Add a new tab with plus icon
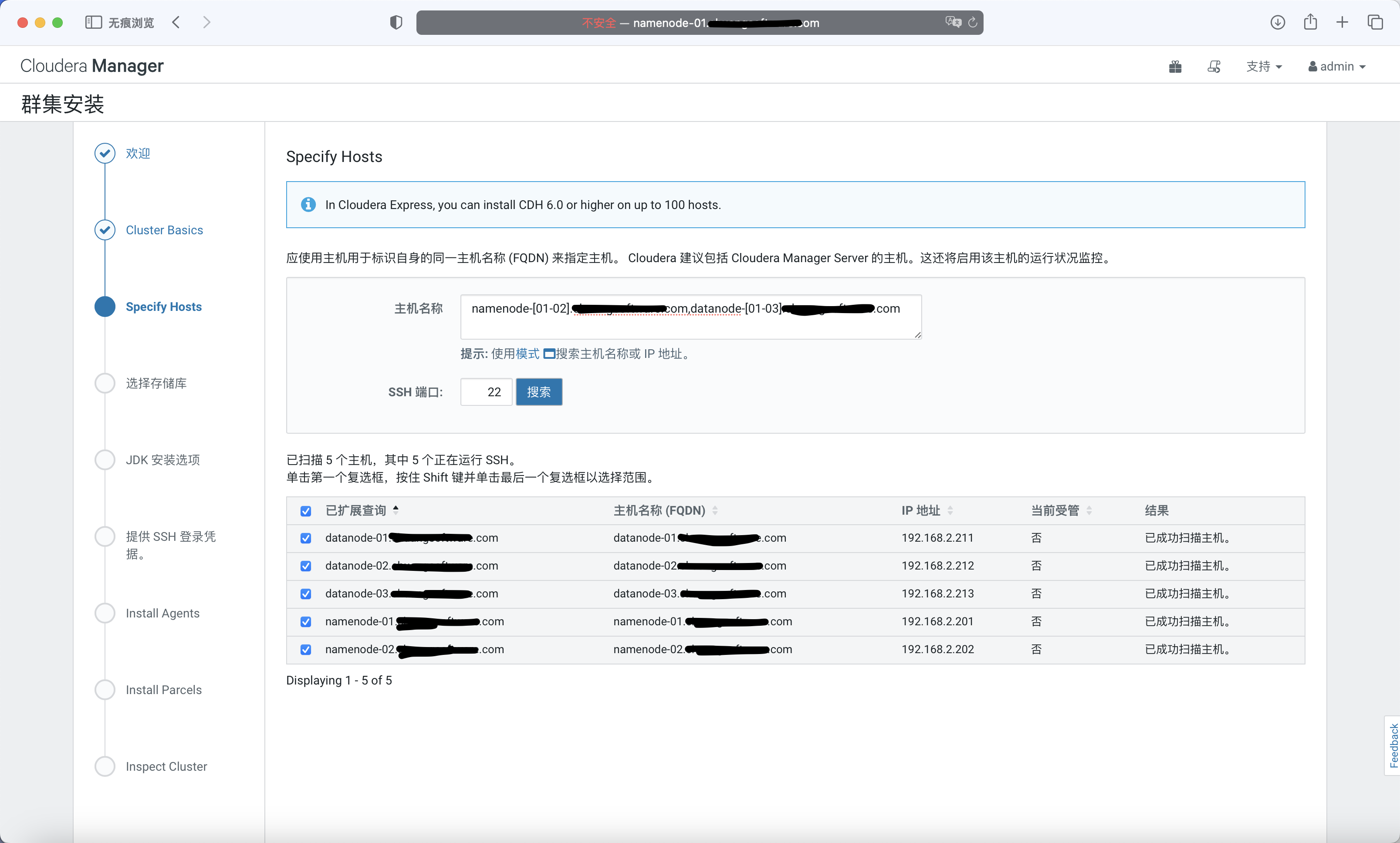1400x843 pixels. coord(1342,22)
